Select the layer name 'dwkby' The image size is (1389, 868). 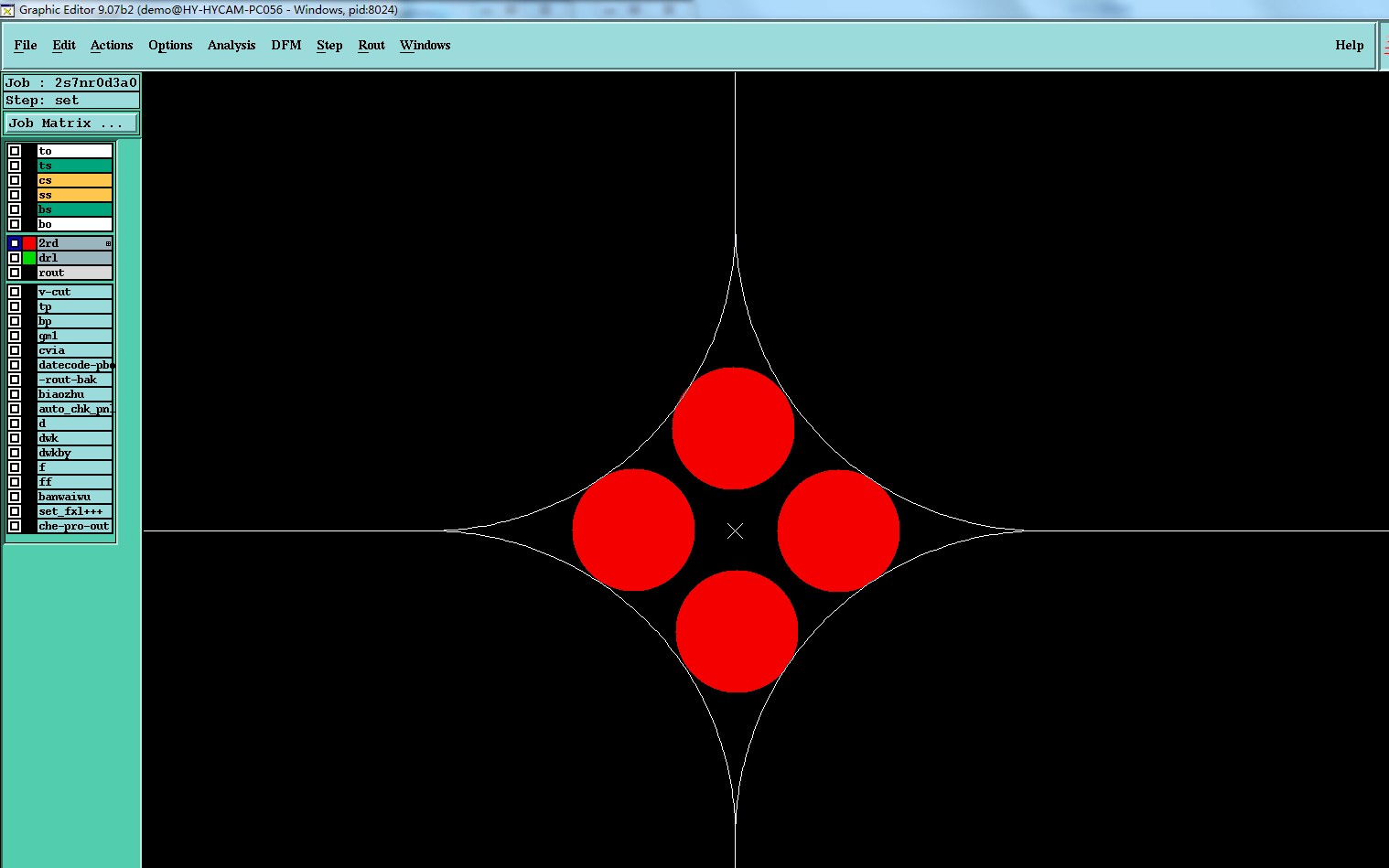[x=74, y=453]
